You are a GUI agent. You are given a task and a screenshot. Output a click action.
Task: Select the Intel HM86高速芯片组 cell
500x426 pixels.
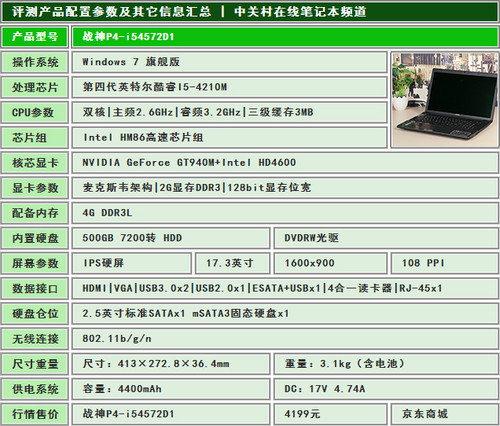click(229, 137)
